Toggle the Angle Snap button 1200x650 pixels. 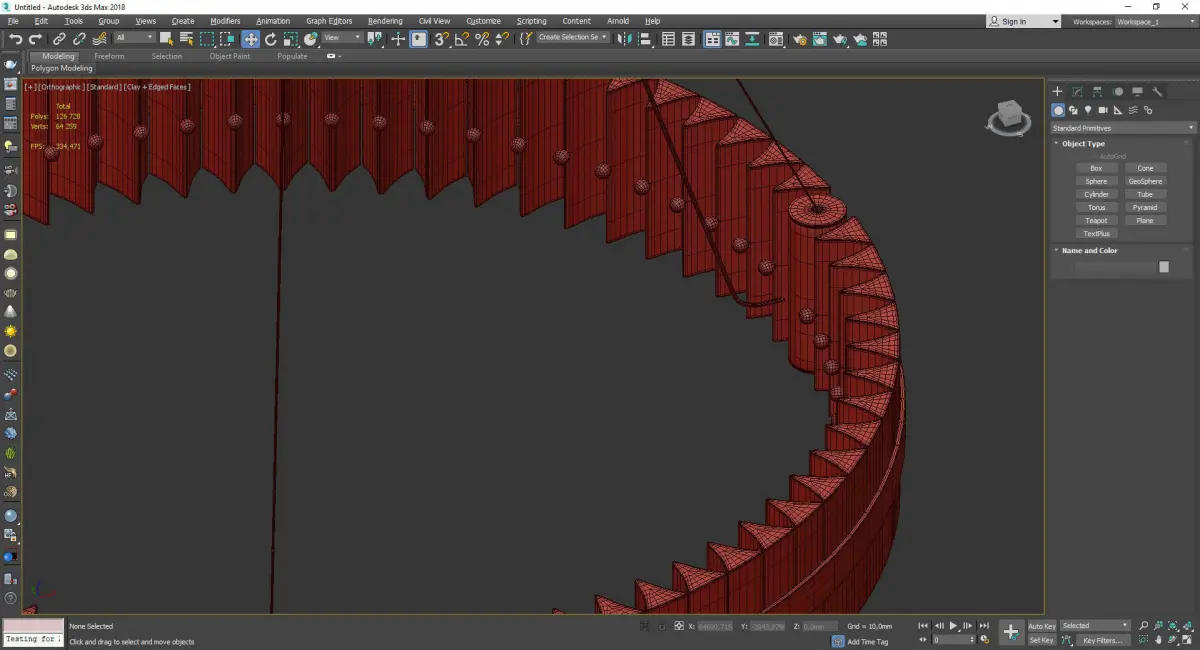[462, 39]
